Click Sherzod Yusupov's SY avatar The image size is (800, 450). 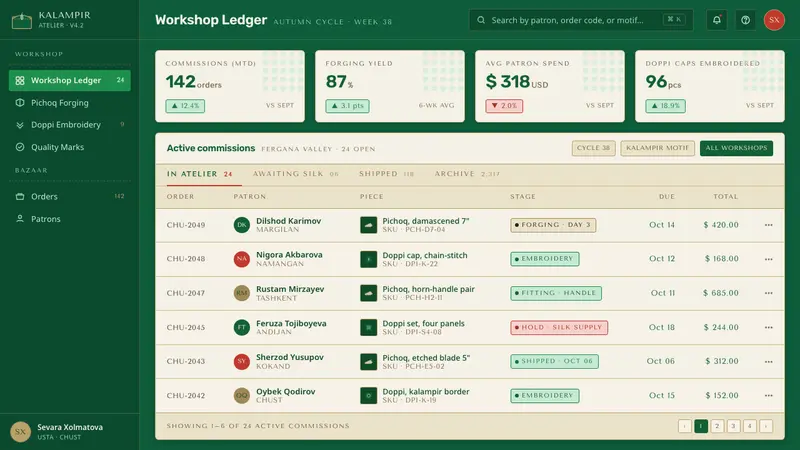(x=242, y=361)
